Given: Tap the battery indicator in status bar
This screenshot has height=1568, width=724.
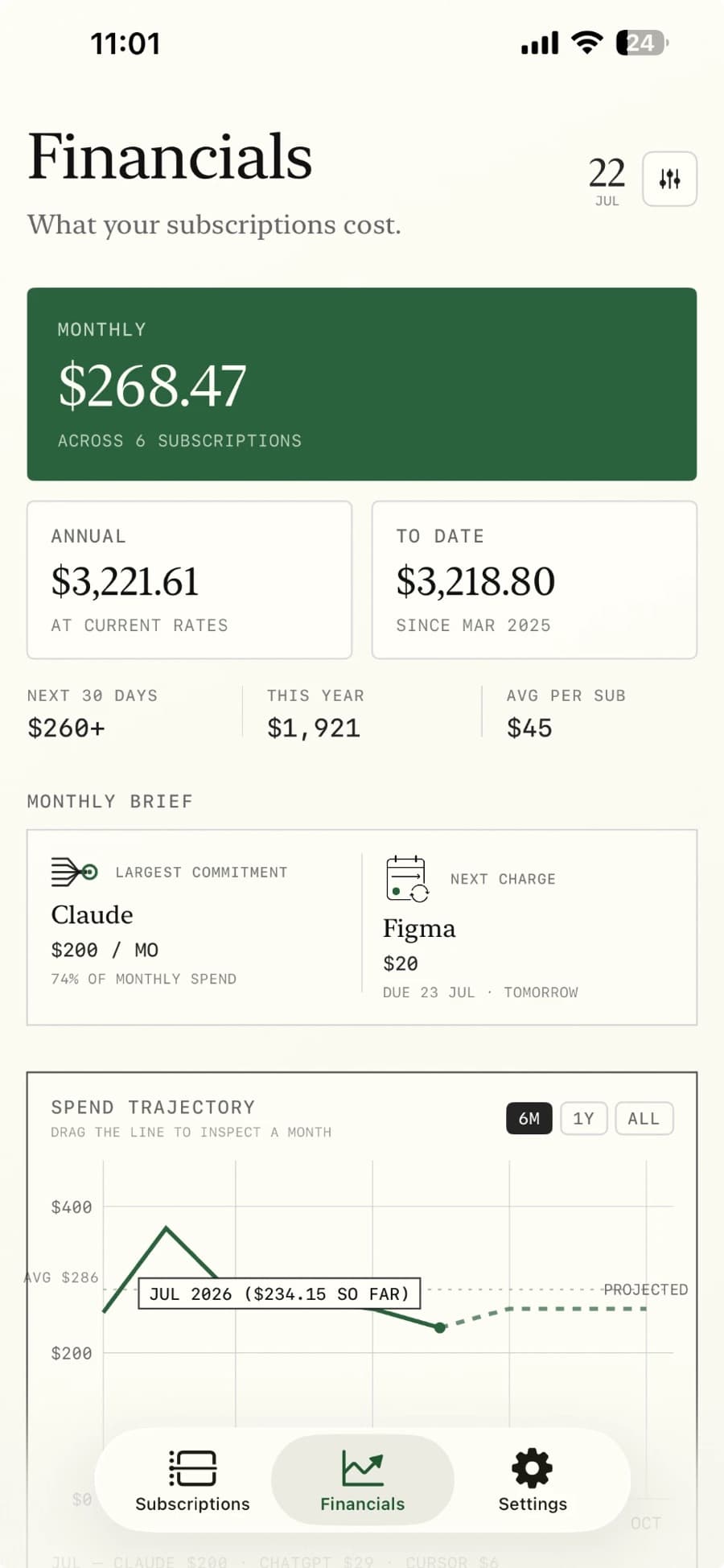Looking at the screenshot, I should point(642,43).
